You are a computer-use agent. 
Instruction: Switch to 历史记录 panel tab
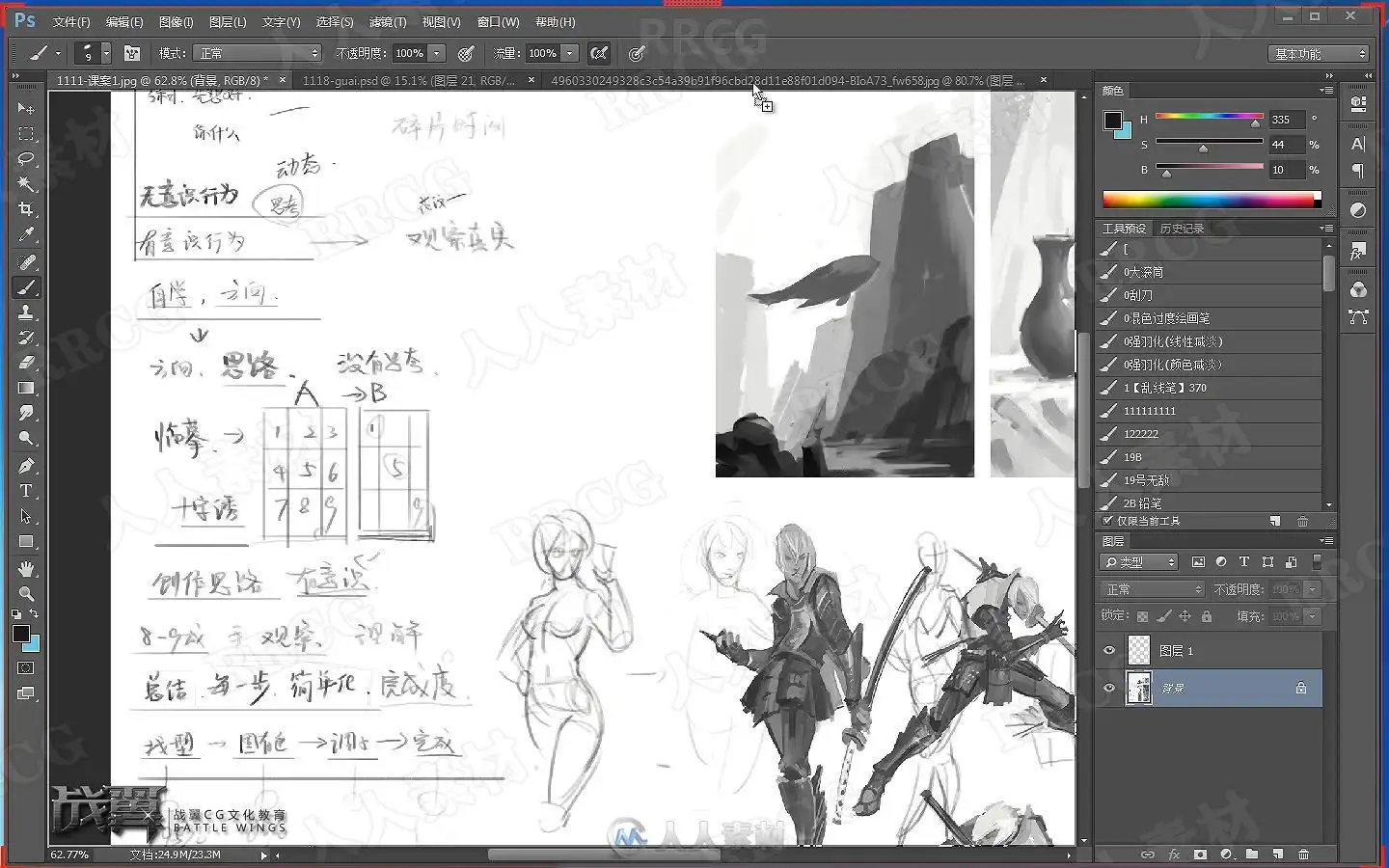[1182, 229]
